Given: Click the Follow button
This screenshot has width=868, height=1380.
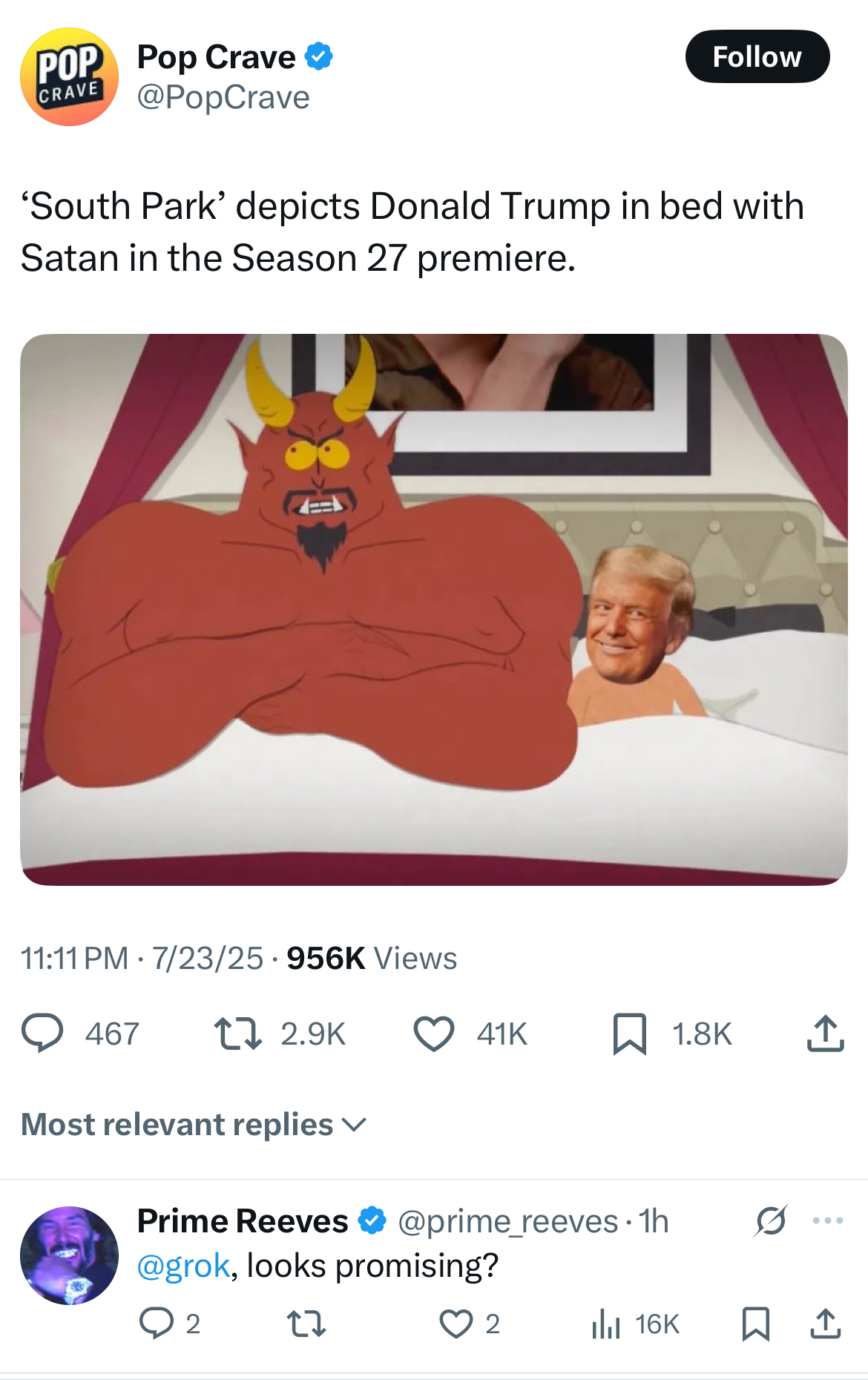Looking at the screenshot, I should [757, 56].
